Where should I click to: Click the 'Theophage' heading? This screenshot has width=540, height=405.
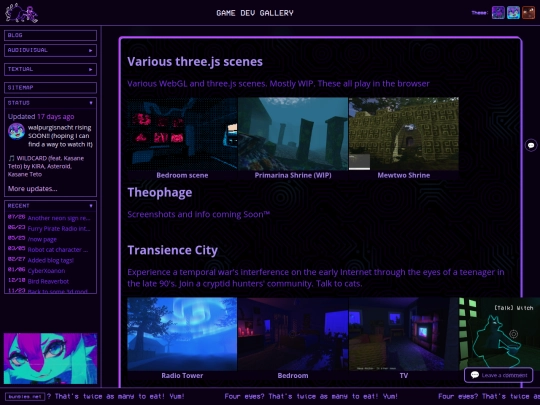(160, 193)
